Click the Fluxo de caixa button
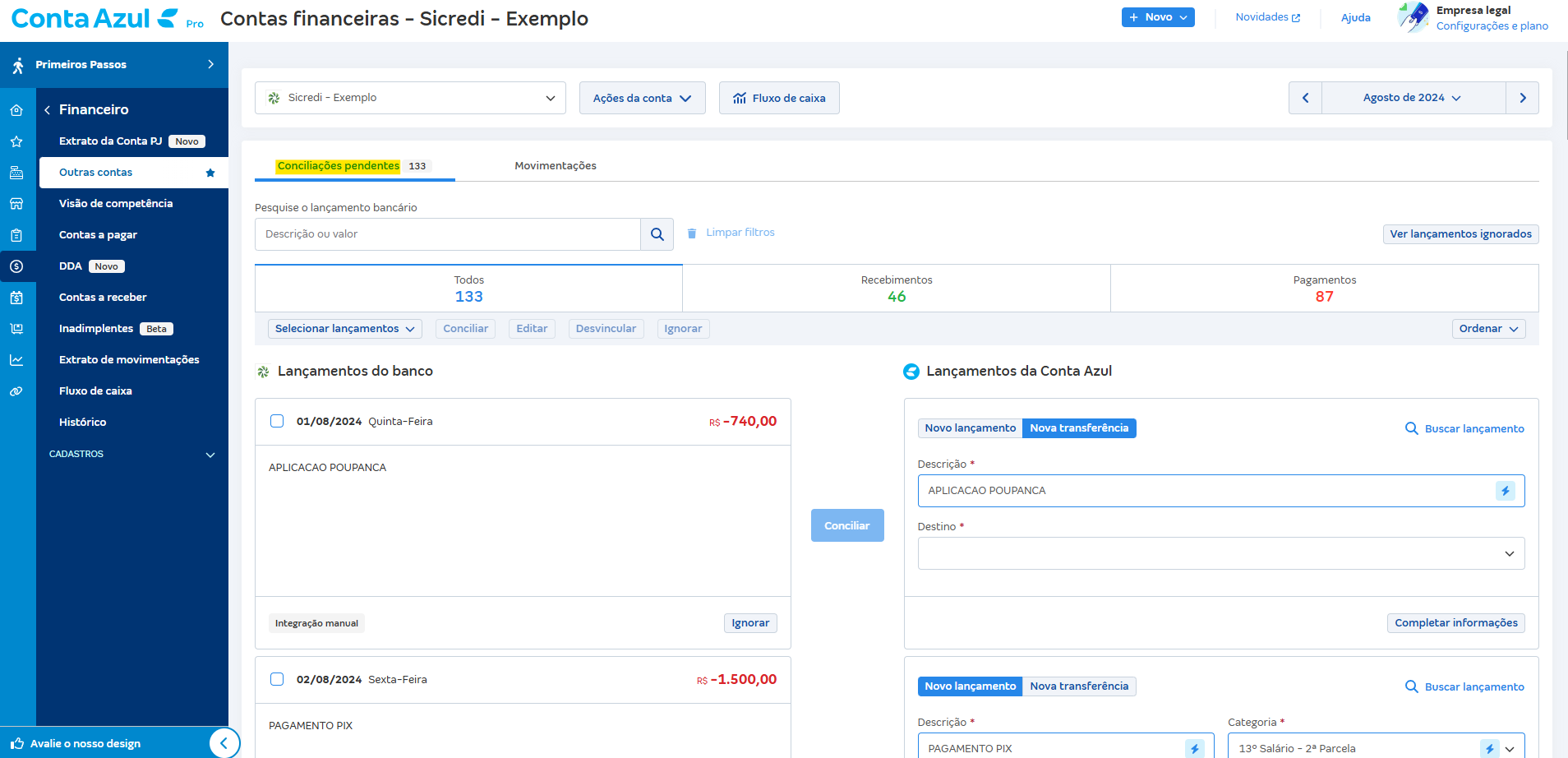 click(x=779, y=98)
